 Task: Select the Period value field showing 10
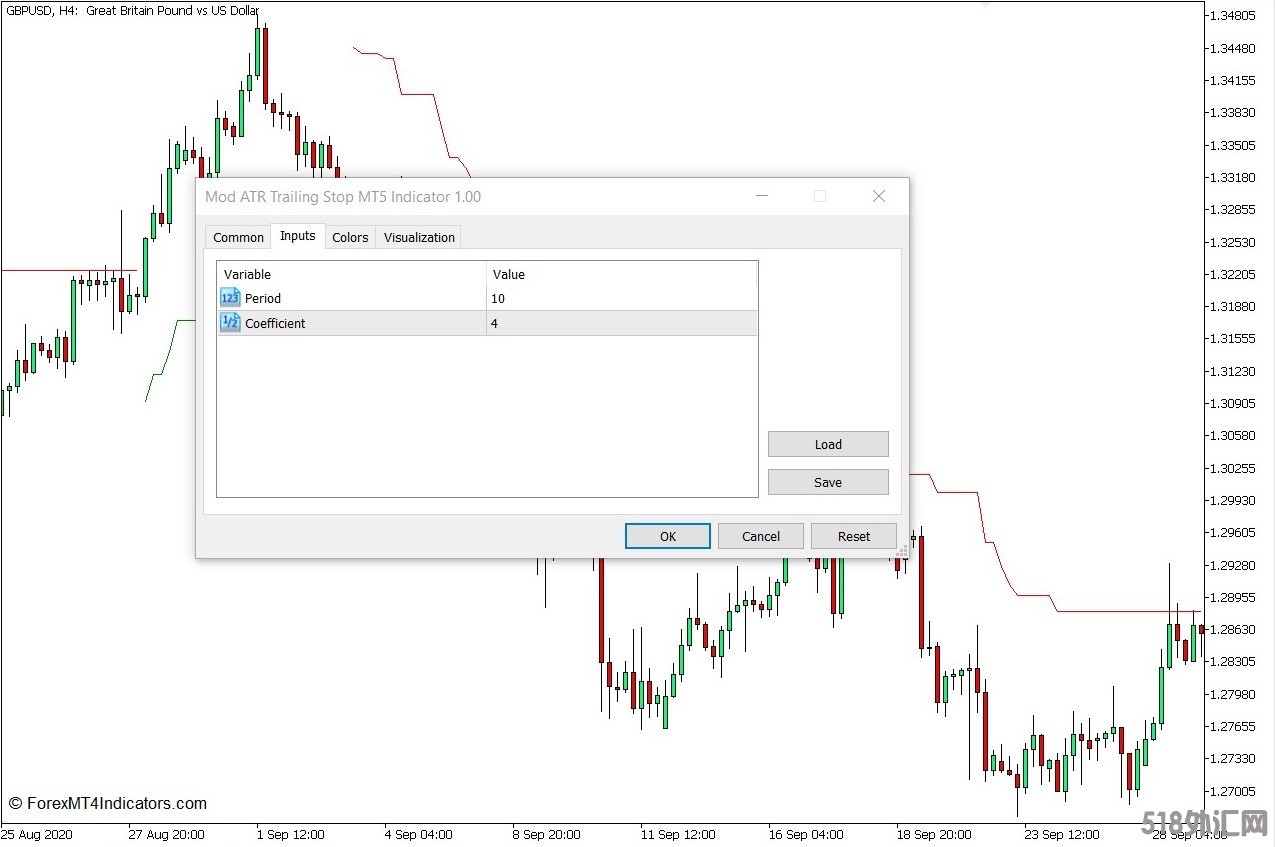coord(620,298)
